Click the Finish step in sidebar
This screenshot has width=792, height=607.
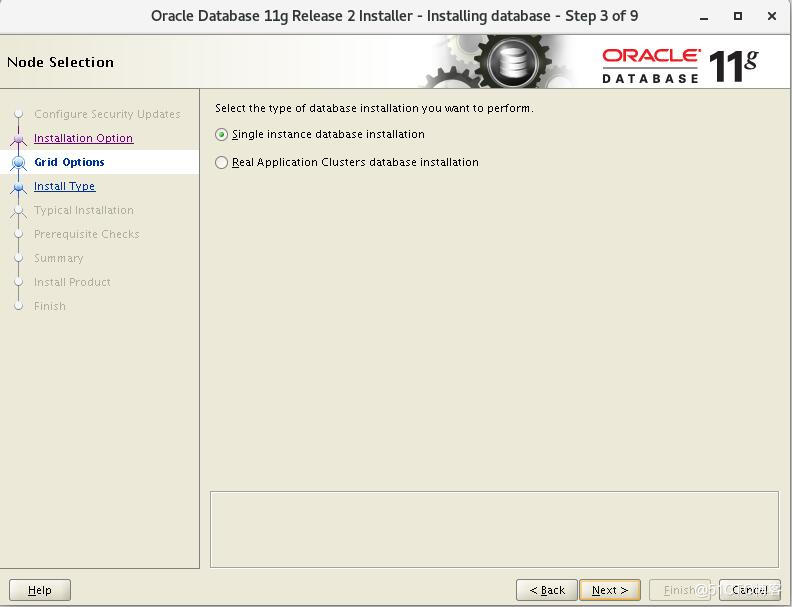pos(50,306)
